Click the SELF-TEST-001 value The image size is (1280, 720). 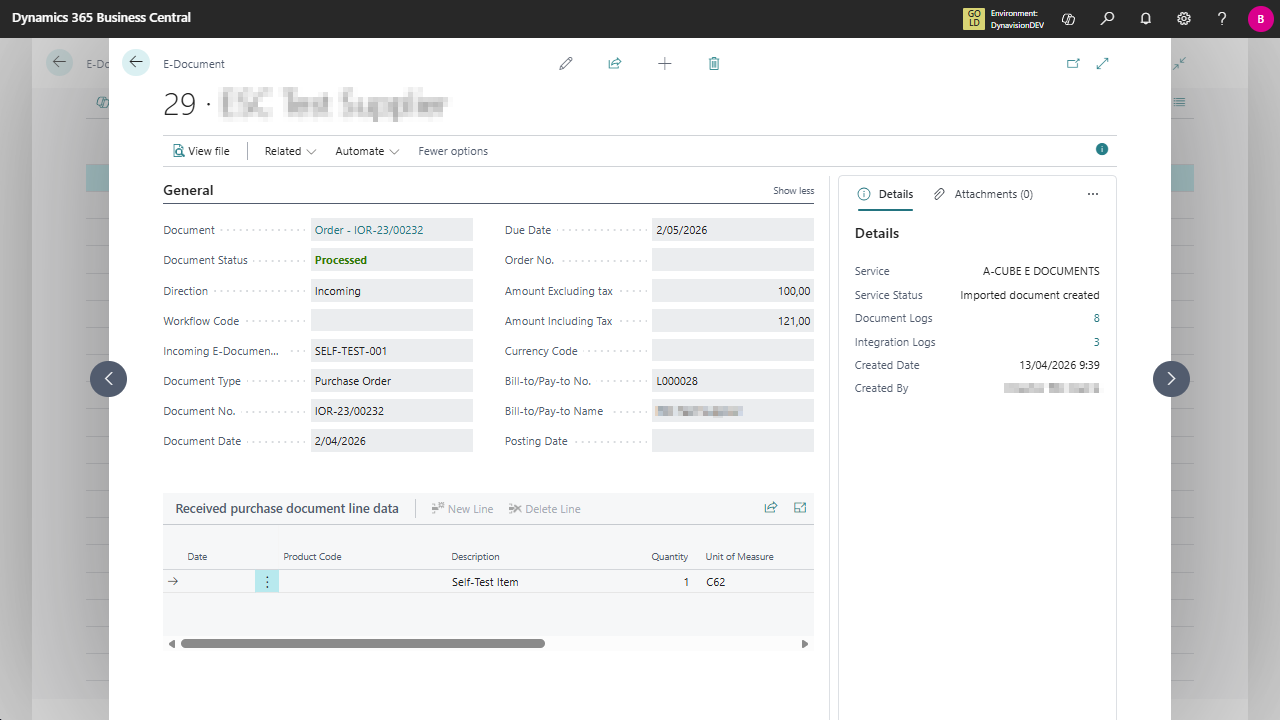point(351,351)
